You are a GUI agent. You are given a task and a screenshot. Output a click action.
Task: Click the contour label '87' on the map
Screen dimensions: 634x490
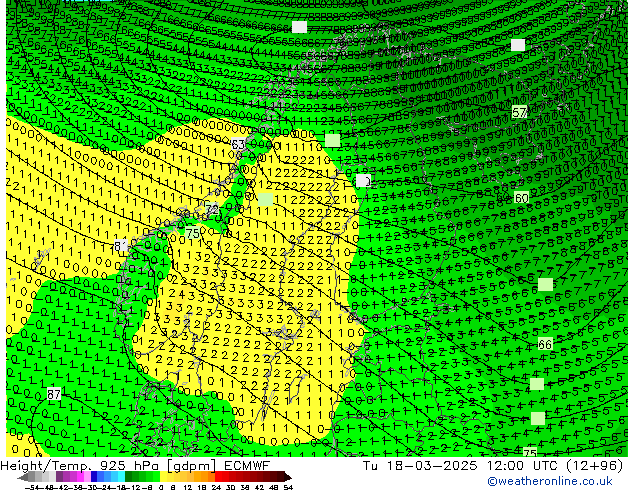[x=54, y=394]
